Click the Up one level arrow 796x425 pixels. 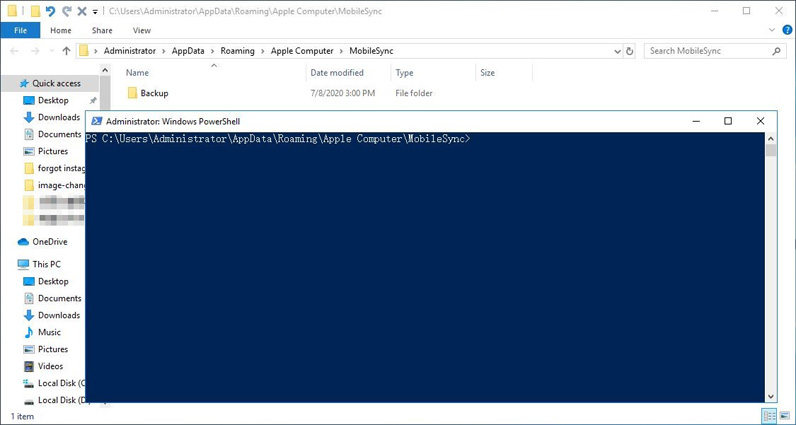coord(66,50)
